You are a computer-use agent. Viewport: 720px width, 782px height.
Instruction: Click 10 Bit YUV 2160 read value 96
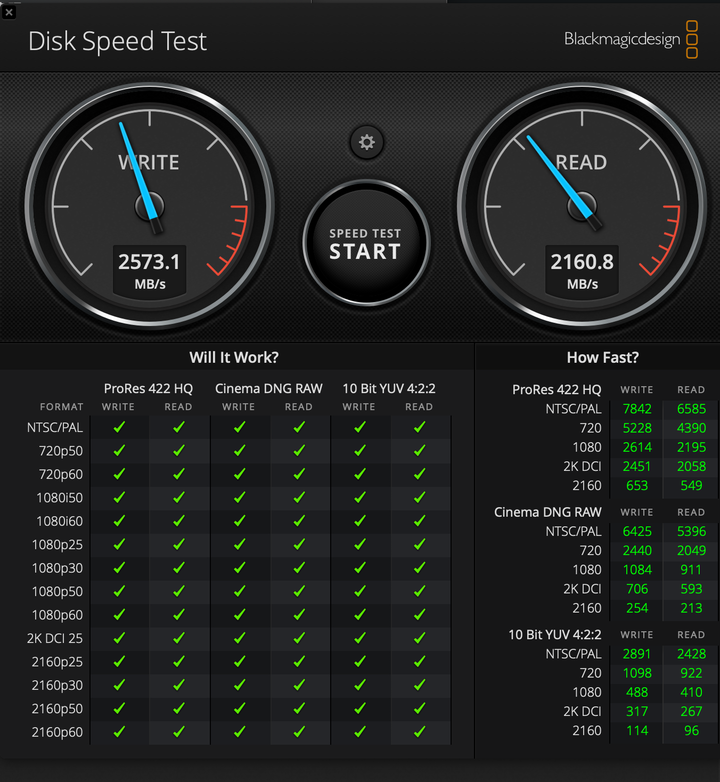pyautogui.click(x=691, y=731)
